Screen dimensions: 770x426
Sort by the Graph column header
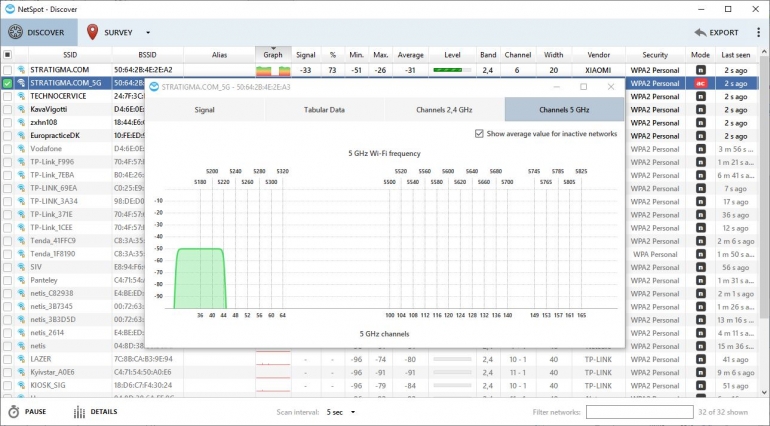point(273,55)
